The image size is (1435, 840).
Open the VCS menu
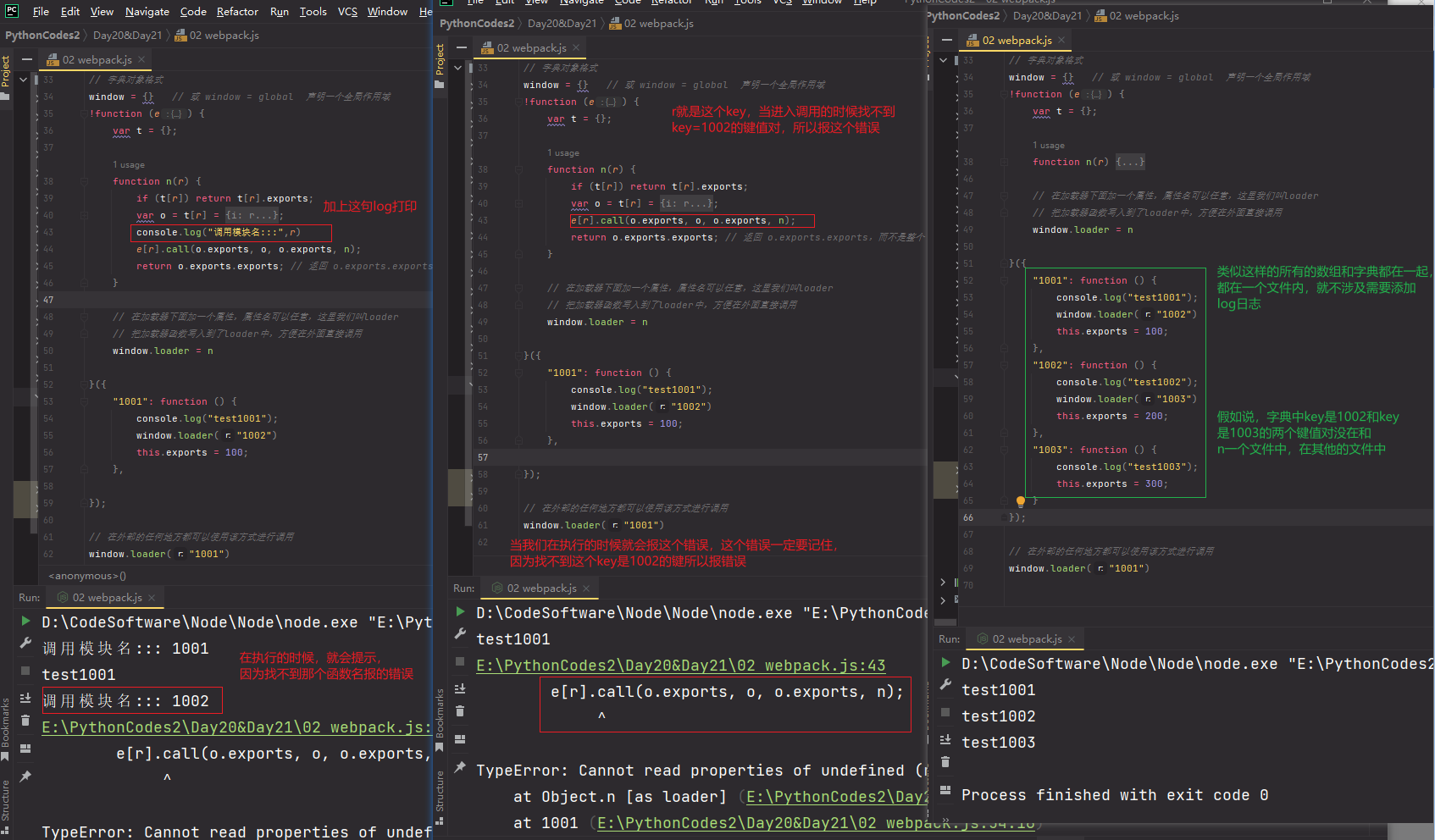pos(347,12)
